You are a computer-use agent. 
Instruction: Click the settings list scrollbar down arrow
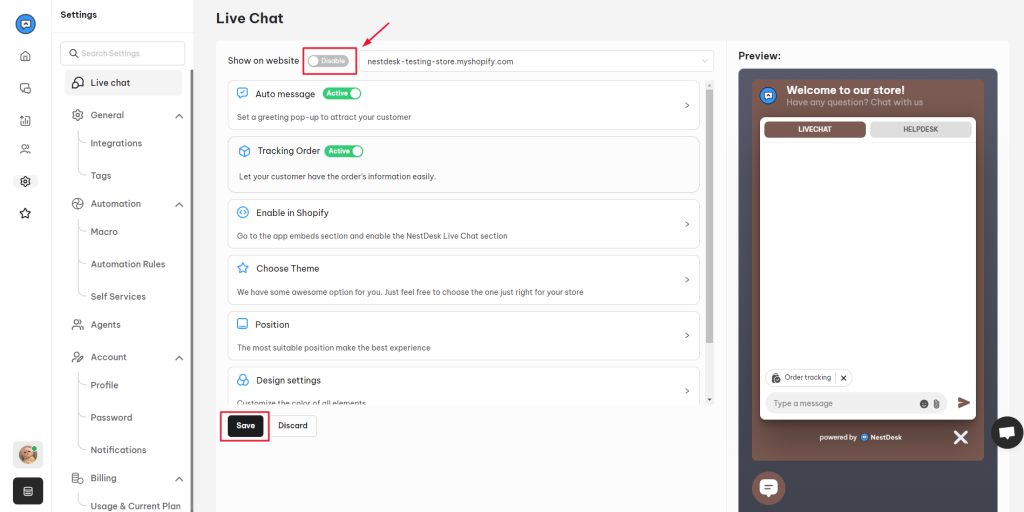[x=710, y=399]
